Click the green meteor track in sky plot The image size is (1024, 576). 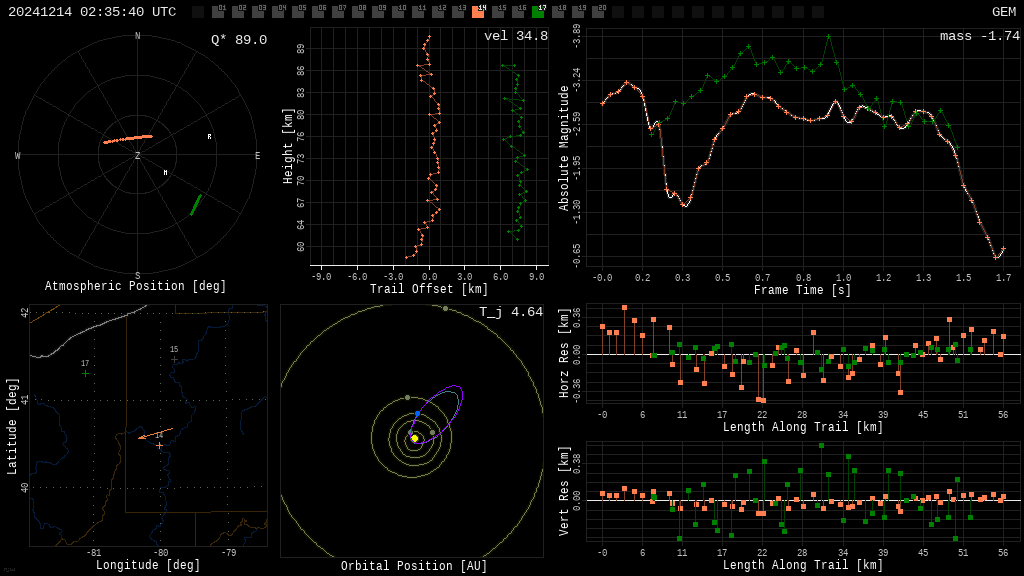(196, 204)
